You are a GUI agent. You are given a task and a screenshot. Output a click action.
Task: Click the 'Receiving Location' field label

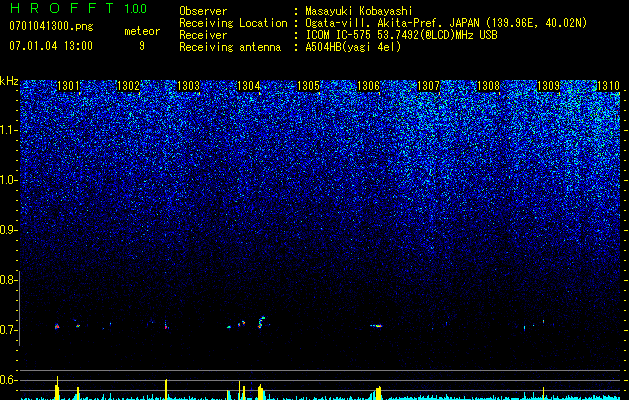pyautogui.click(x=233, y=23)
